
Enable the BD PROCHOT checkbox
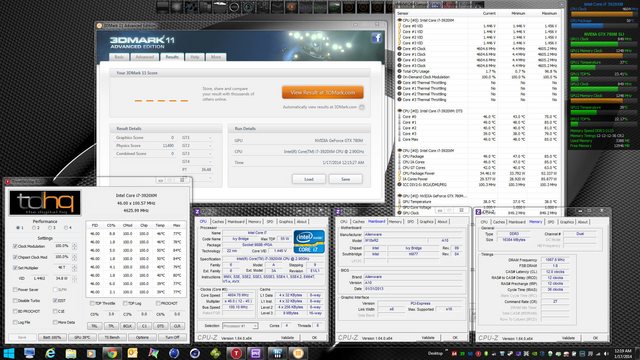point(15,311)
